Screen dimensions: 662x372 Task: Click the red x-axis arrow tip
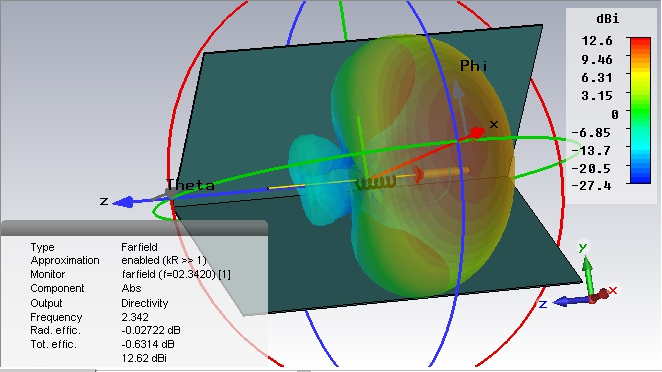(477, 133)
